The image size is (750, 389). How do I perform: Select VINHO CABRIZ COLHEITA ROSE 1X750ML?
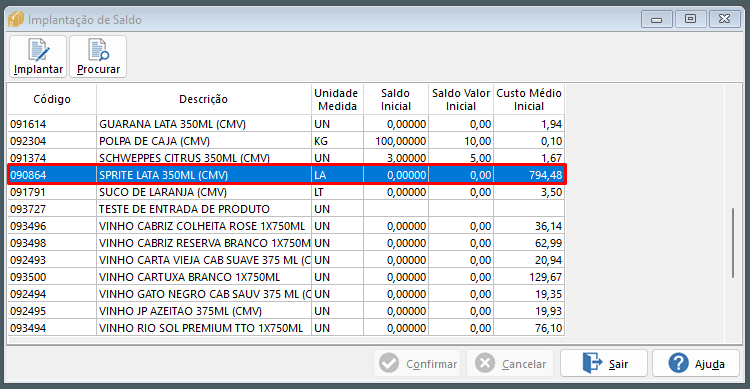click(x=286, y=226)
